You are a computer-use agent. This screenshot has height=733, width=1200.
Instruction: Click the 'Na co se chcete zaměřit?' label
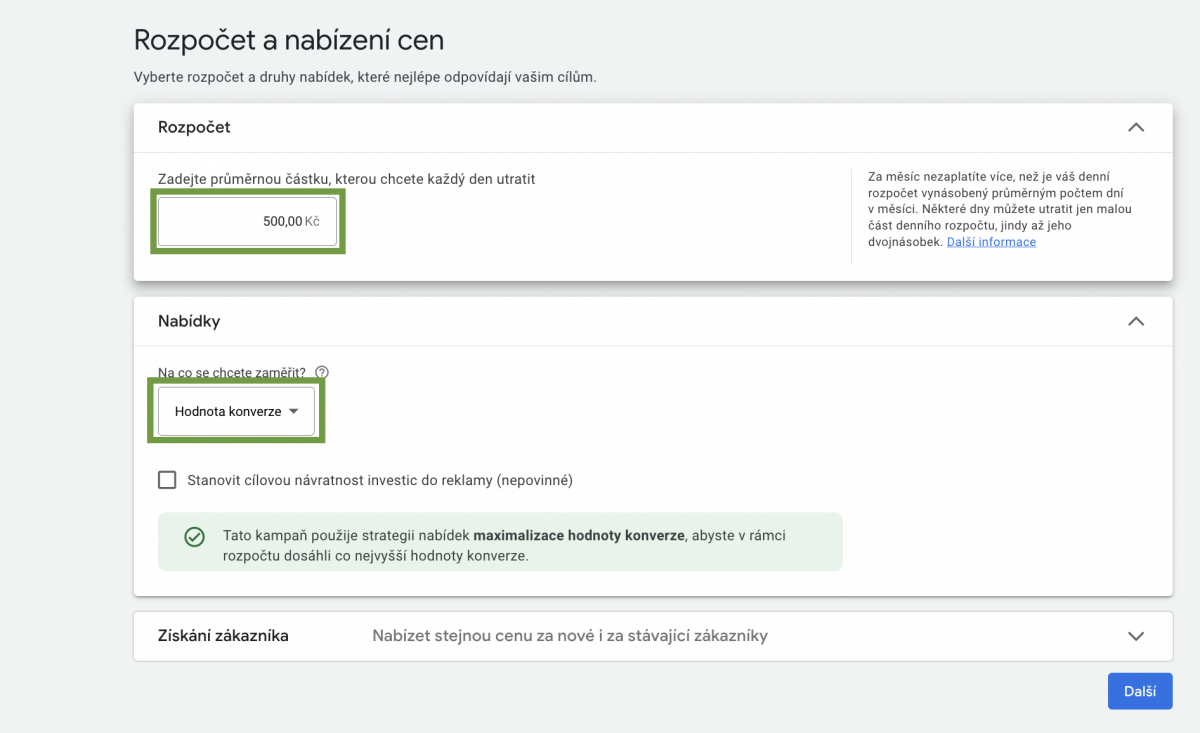[232, 373]
